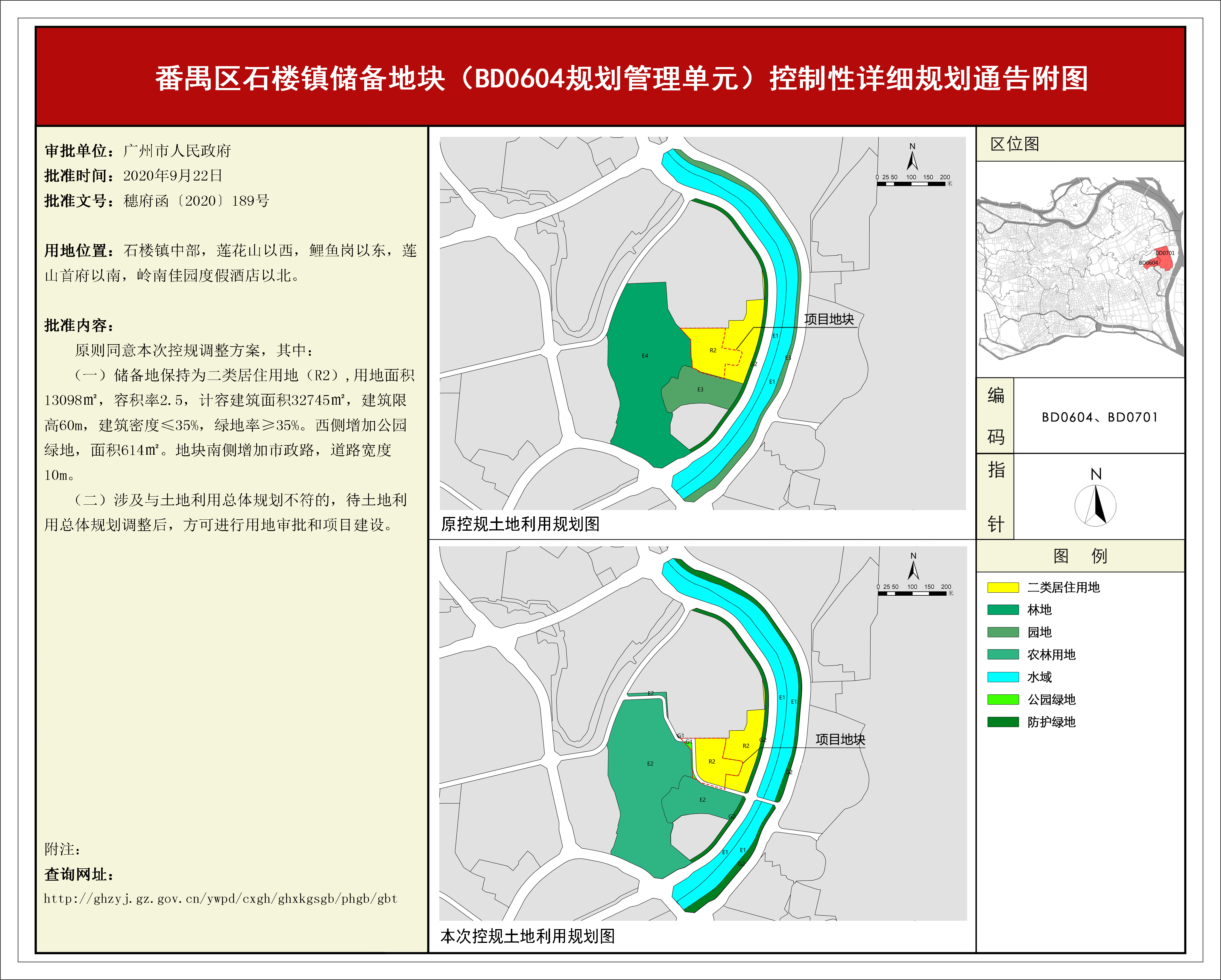Screen dimensions: 1221x980
Task: Click the 原控规土地利用规划图 caption
Action: pos(520,524)
